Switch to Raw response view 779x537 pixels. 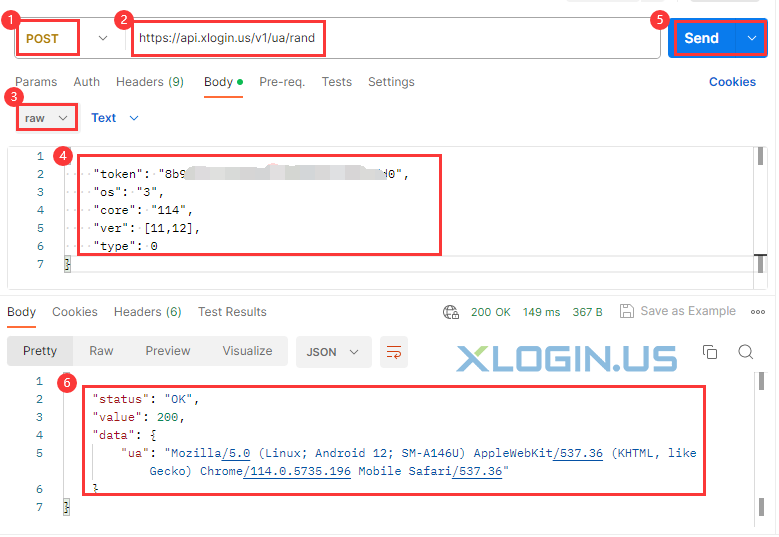101,351
